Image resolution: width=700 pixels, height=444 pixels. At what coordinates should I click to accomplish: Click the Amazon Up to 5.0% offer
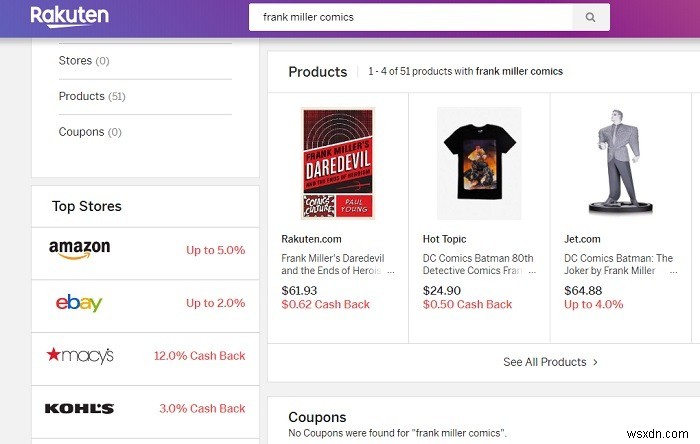click(x=215, y=250)
